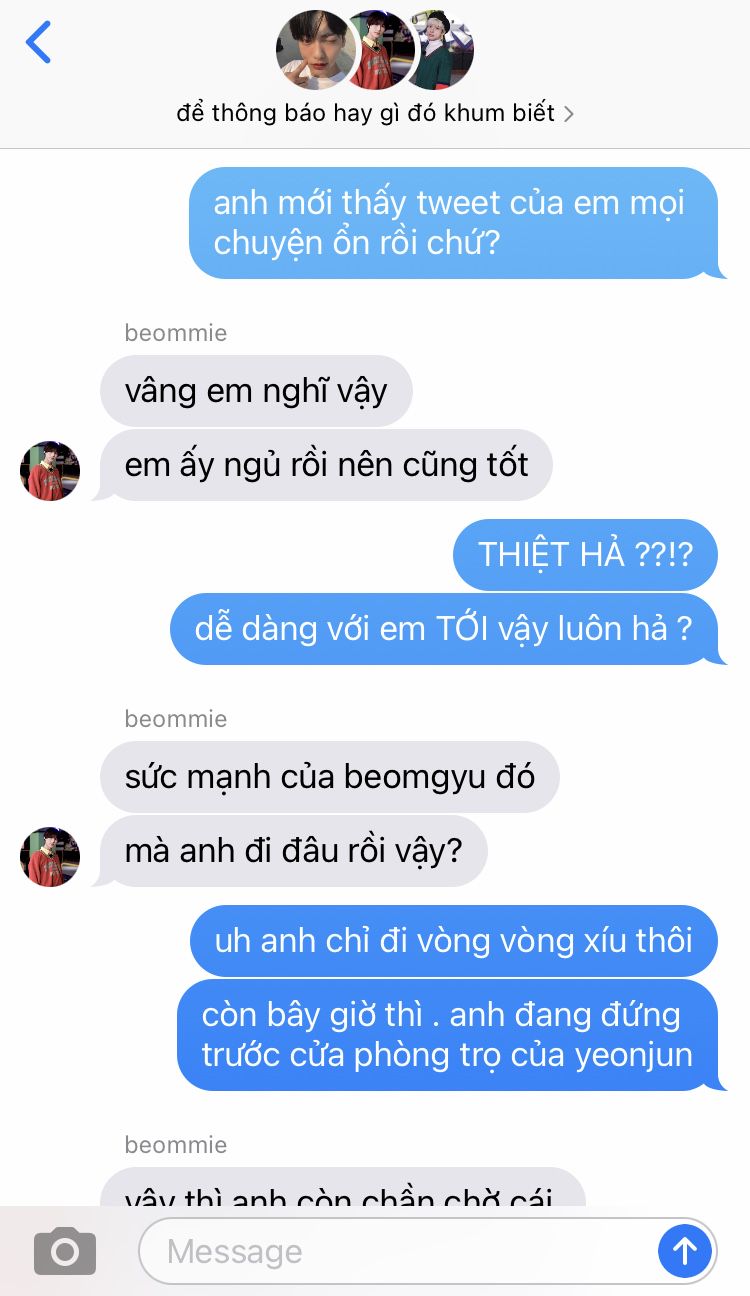Select the 'vâng em nghĩ vậy' bubble
The image size is (750, 1296).
(256, 390)
